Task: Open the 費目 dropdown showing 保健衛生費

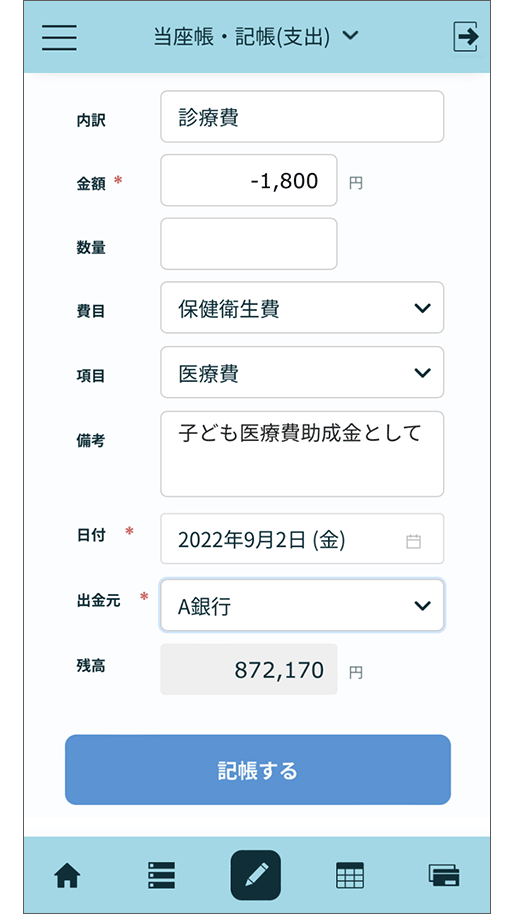Action: coord(302,308)
